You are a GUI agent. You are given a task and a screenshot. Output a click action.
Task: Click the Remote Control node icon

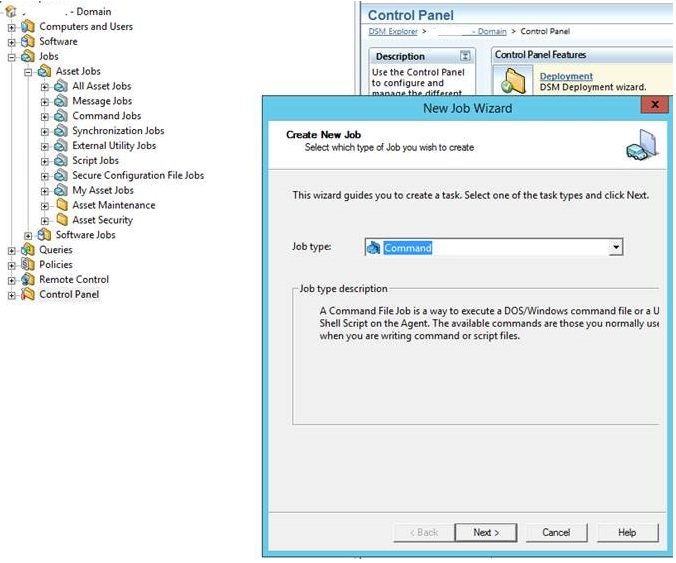pyautogui.click(x=28, y=279)
